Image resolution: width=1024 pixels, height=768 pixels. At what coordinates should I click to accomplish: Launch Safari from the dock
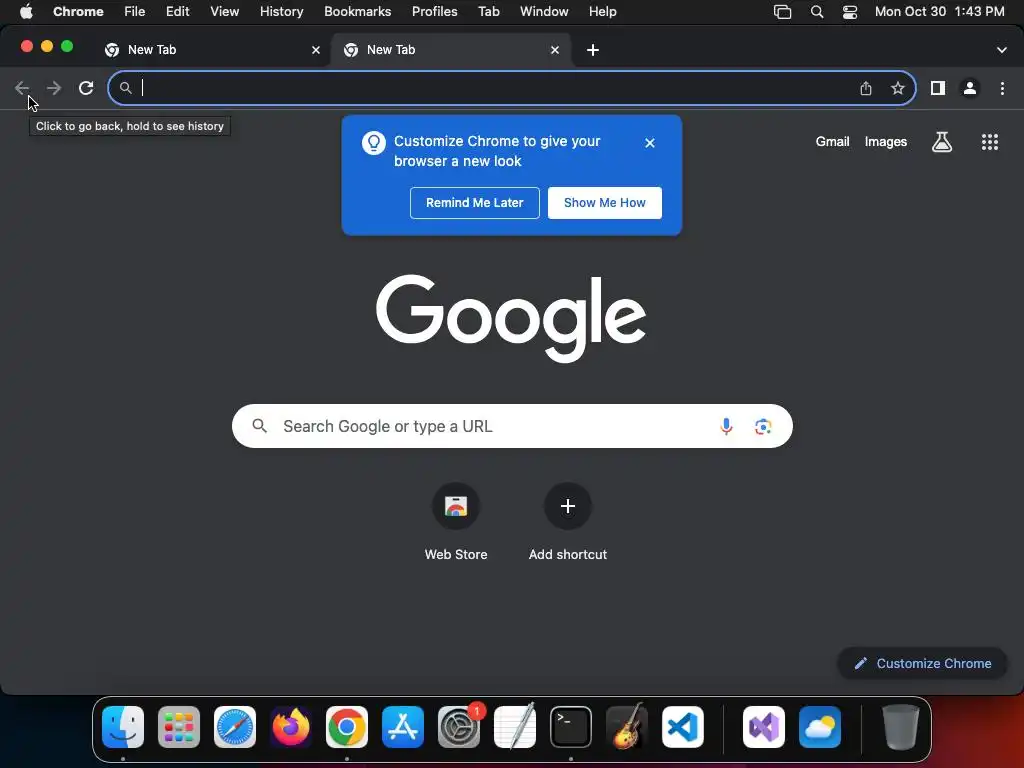pyautogui.click(x=235, y=727)
